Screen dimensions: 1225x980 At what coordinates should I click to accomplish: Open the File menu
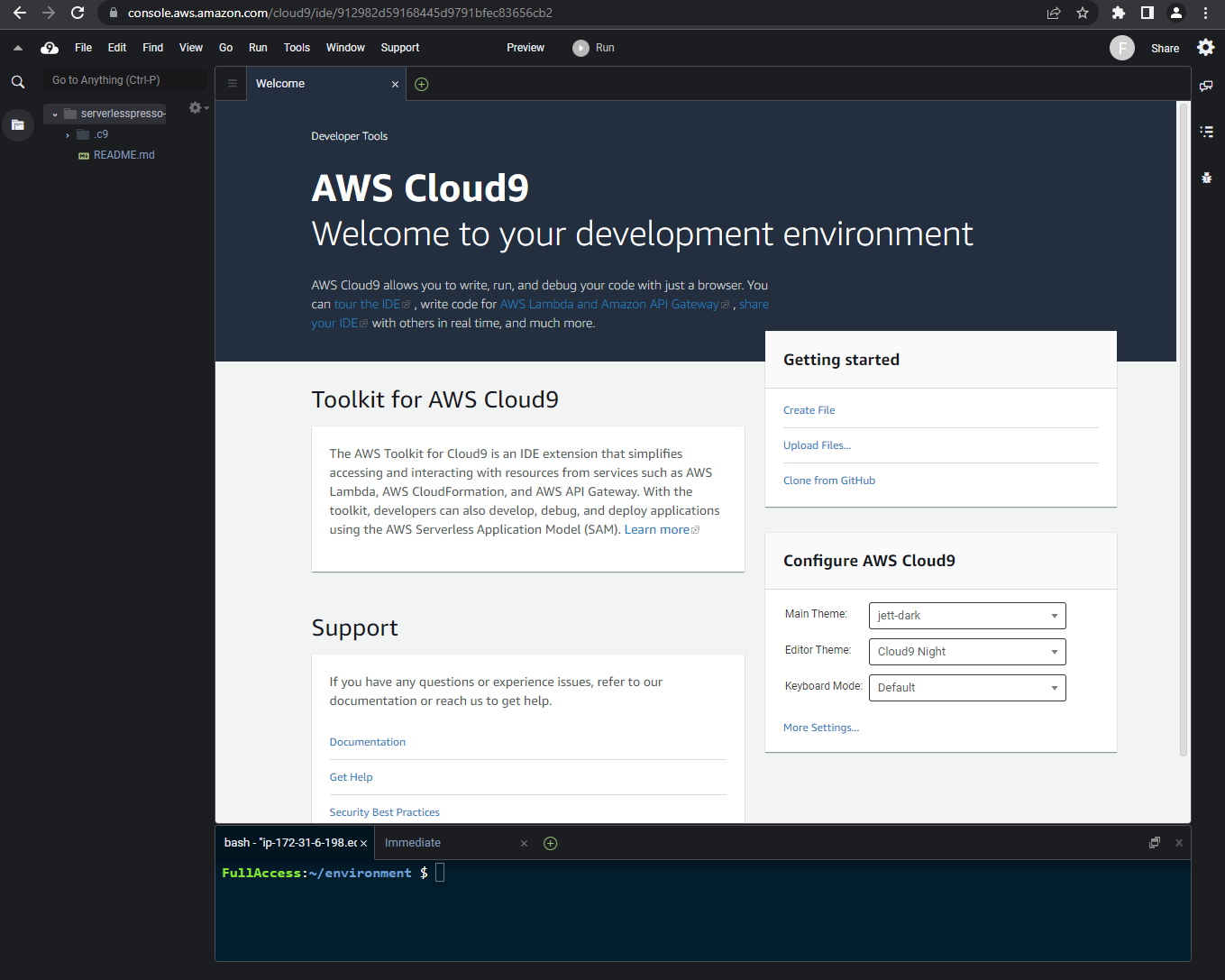point(83,48)
